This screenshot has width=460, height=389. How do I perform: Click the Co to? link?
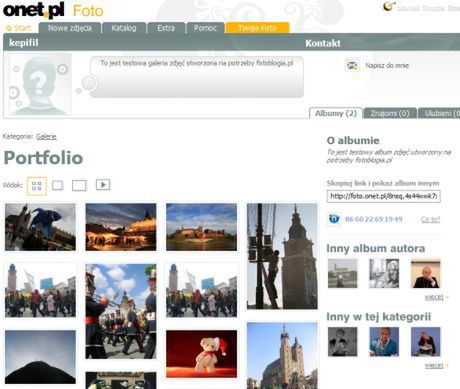pyautogui.click(x=430, y=219)
